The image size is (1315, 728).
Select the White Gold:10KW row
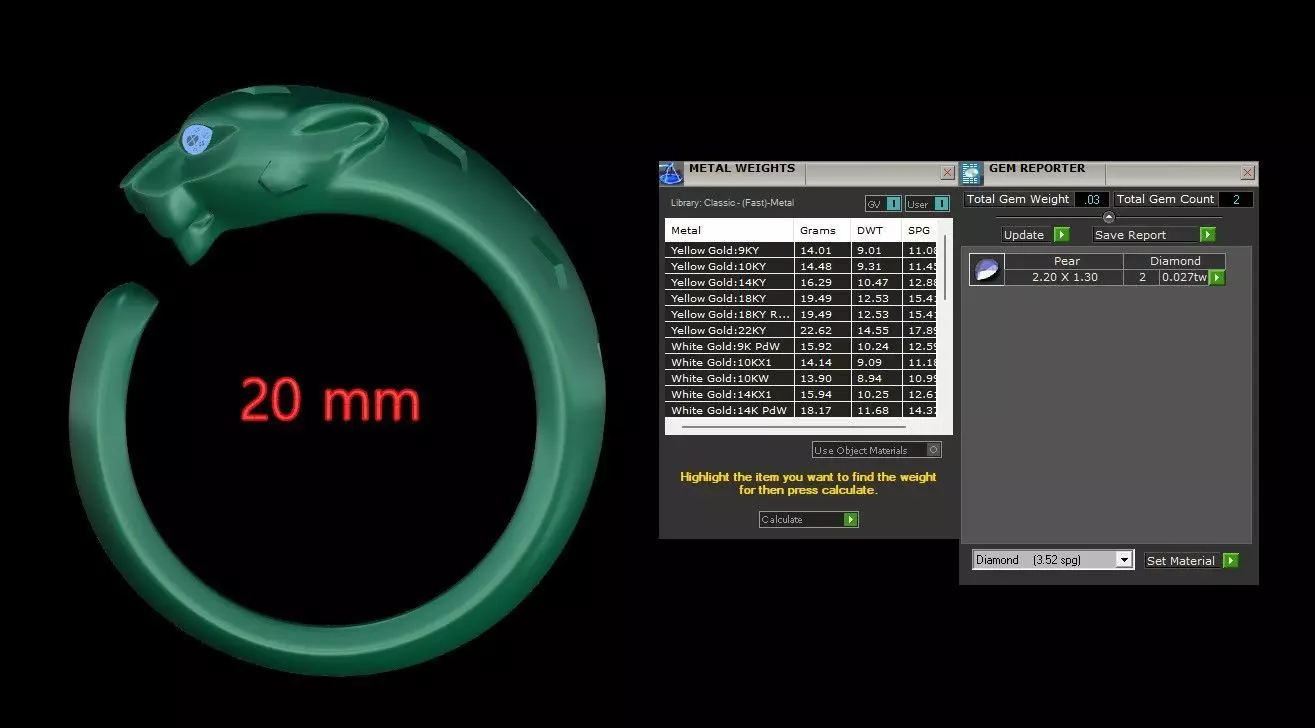[801, 378]
